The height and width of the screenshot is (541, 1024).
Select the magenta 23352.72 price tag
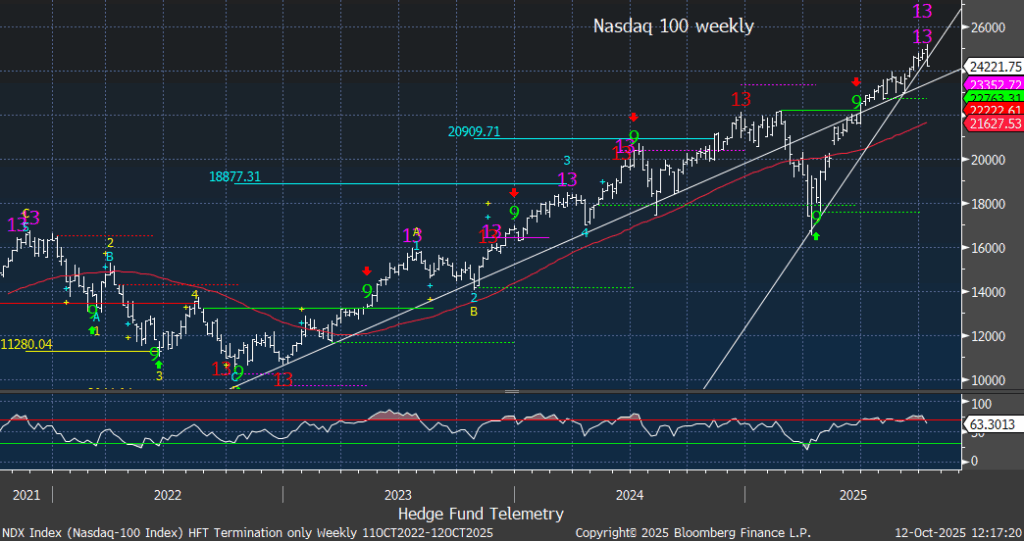point(991,85)
